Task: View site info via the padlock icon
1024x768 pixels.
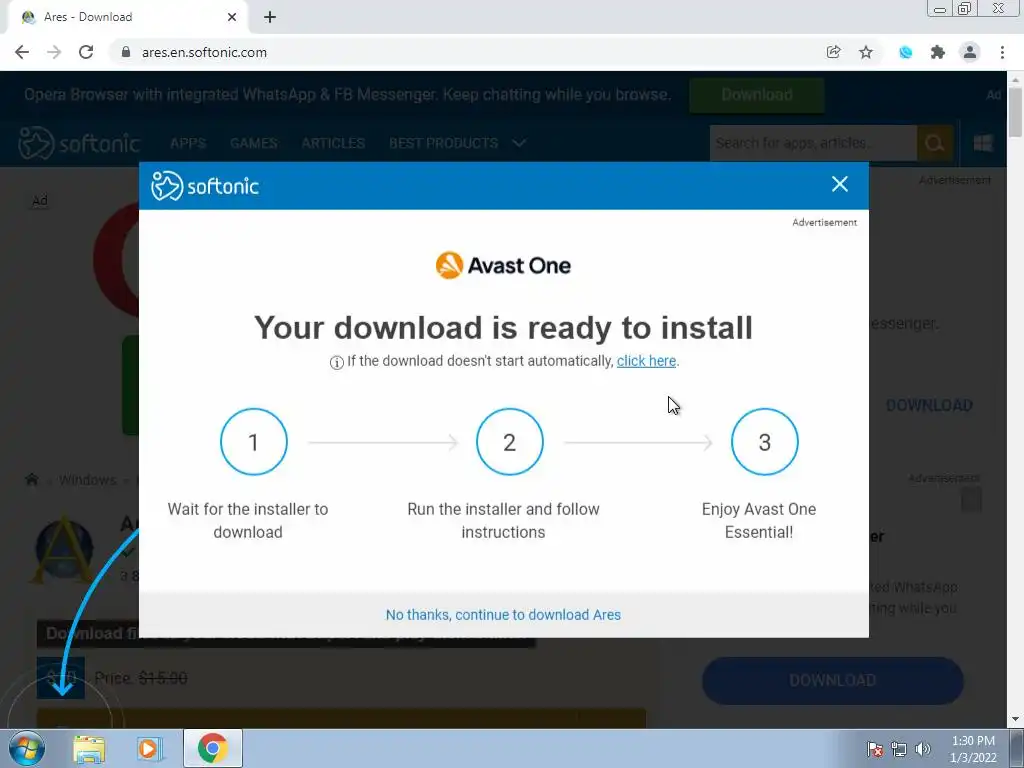Action: pos(126,52)
